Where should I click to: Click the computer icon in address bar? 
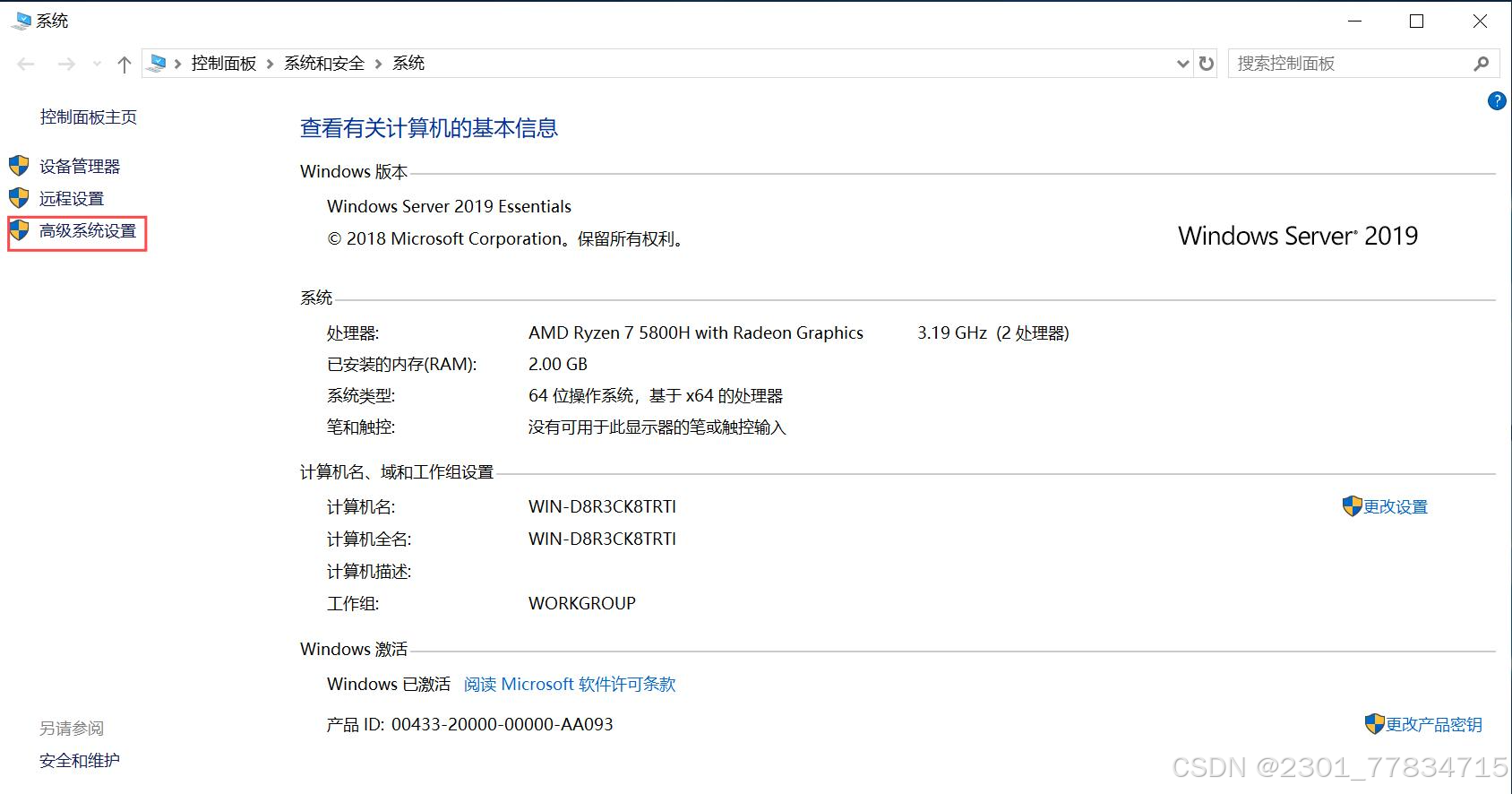point(157,63)
